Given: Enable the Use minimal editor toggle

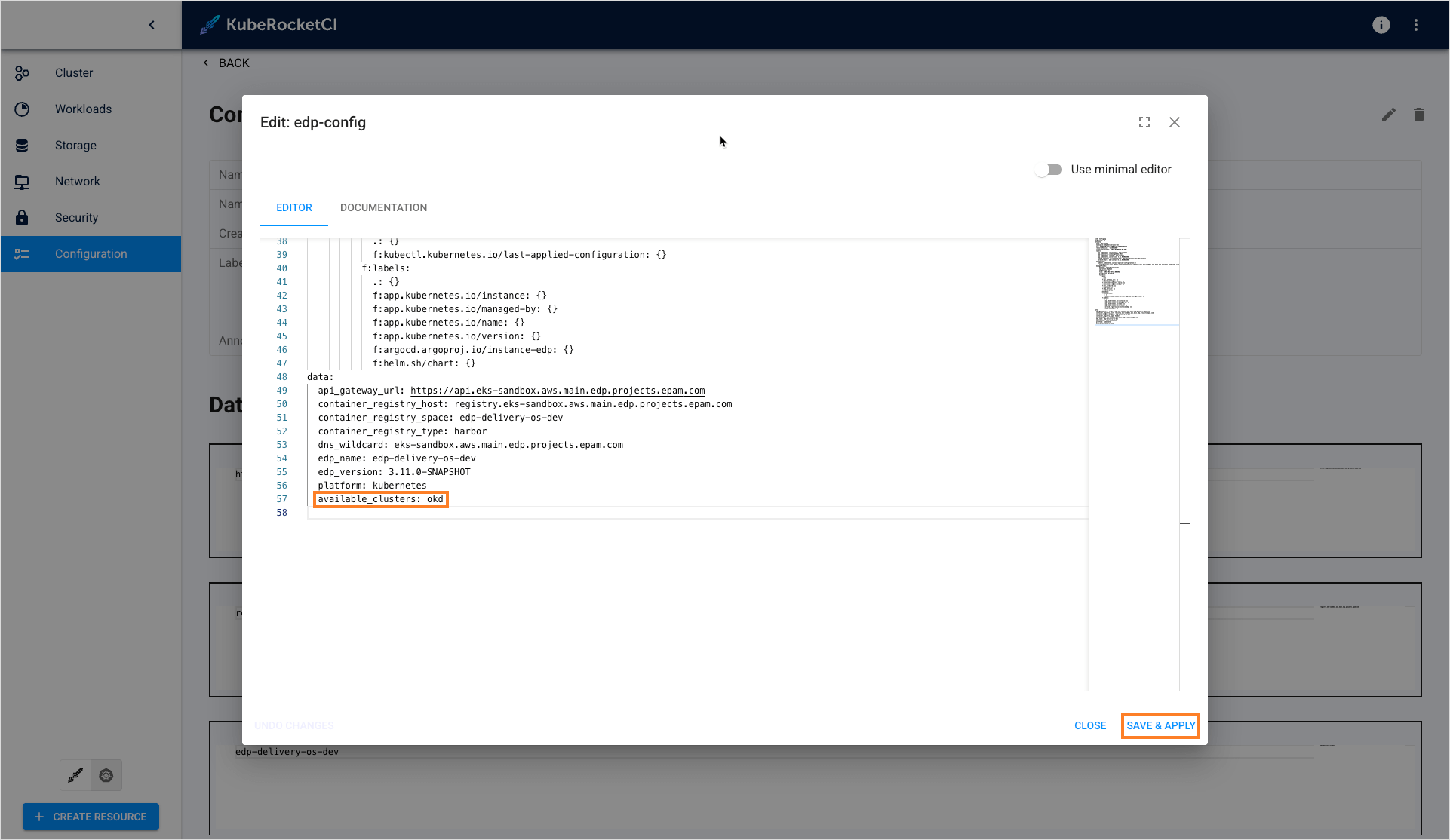Looking at the screenshot, I should coord(1049,169).
